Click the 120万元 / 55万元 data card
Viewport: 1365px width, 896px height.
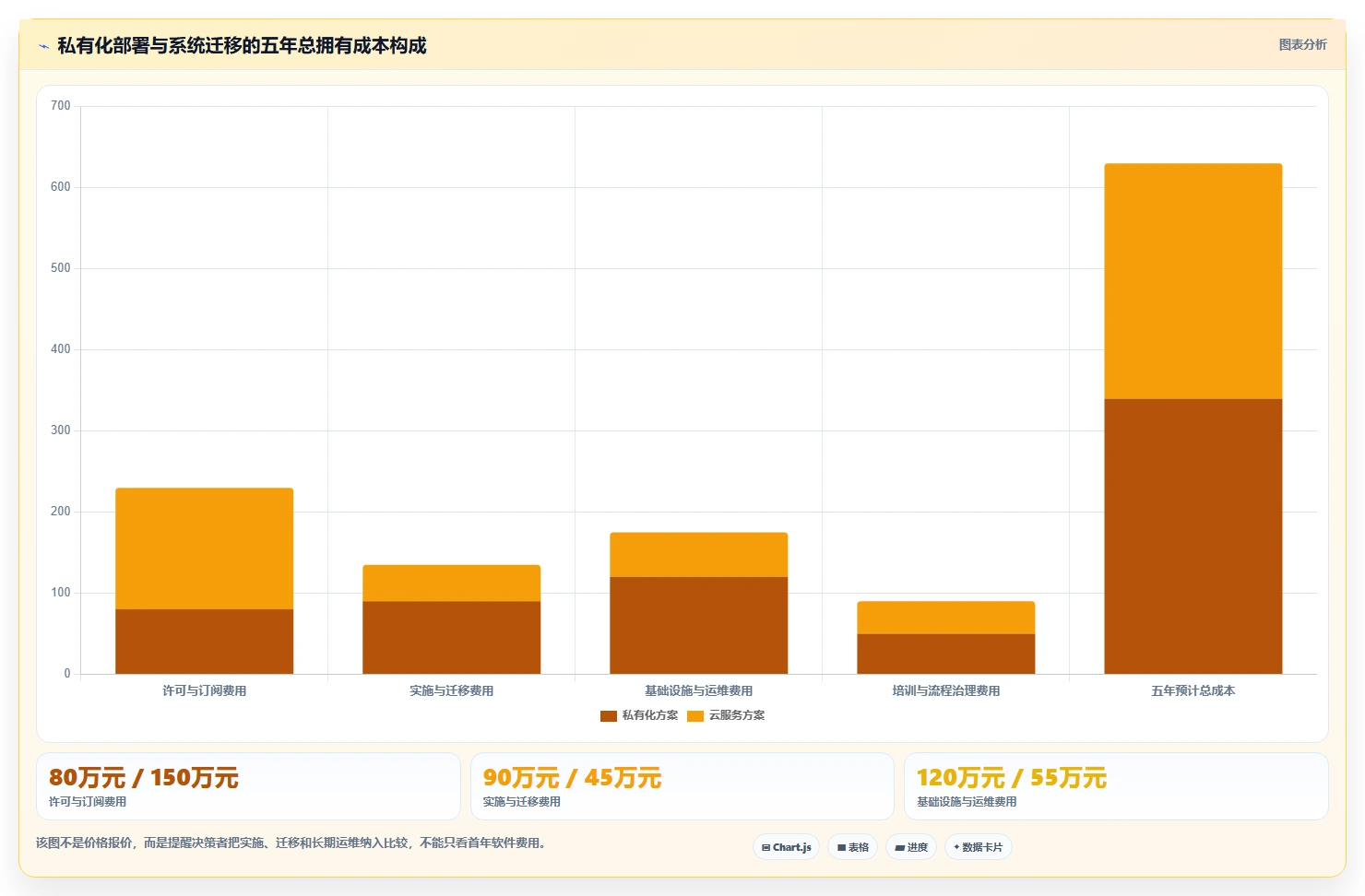[x=1116, y=786]
